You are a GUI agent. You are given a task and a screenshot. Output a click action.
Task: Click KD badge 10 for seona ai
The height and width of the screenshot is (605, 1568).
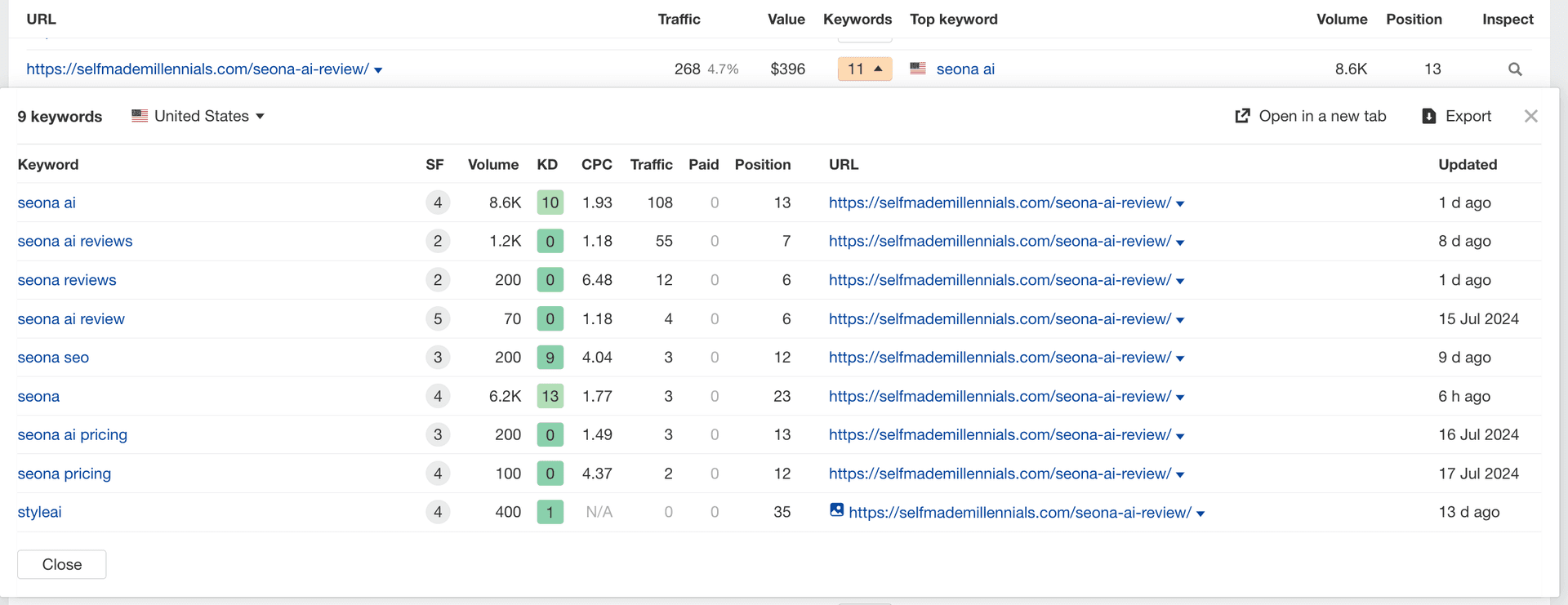tap(550, 202)
